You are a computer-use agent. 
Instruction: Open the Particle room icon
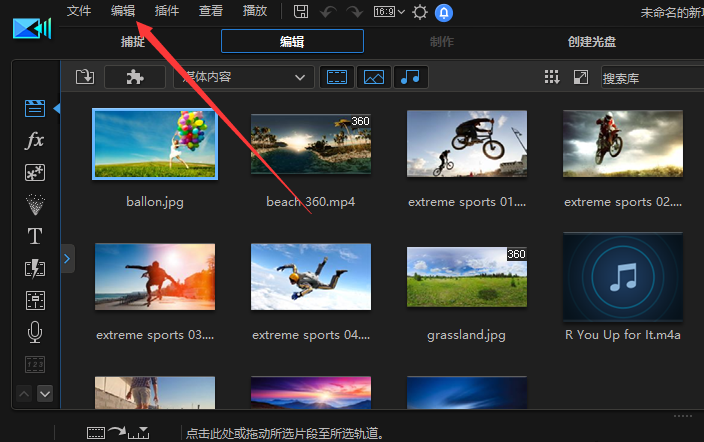point(35,204)
